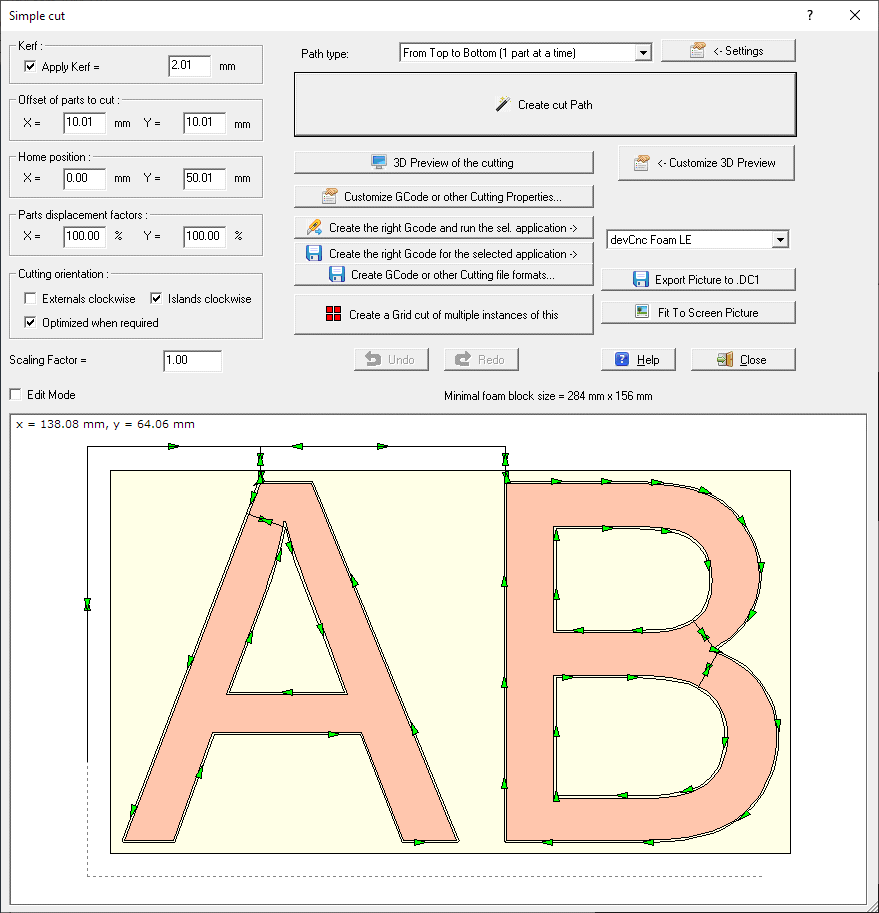Viewport: 879px width, 913px height.
Task: Uncheck Islands clockwise checkbox
Action: click(156, 299)
